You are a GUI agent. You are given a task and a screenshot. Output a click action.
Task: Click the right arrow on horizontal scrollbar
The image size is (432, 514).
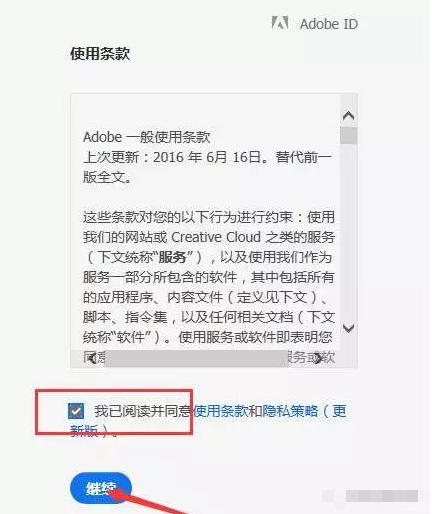click(319, 358)
